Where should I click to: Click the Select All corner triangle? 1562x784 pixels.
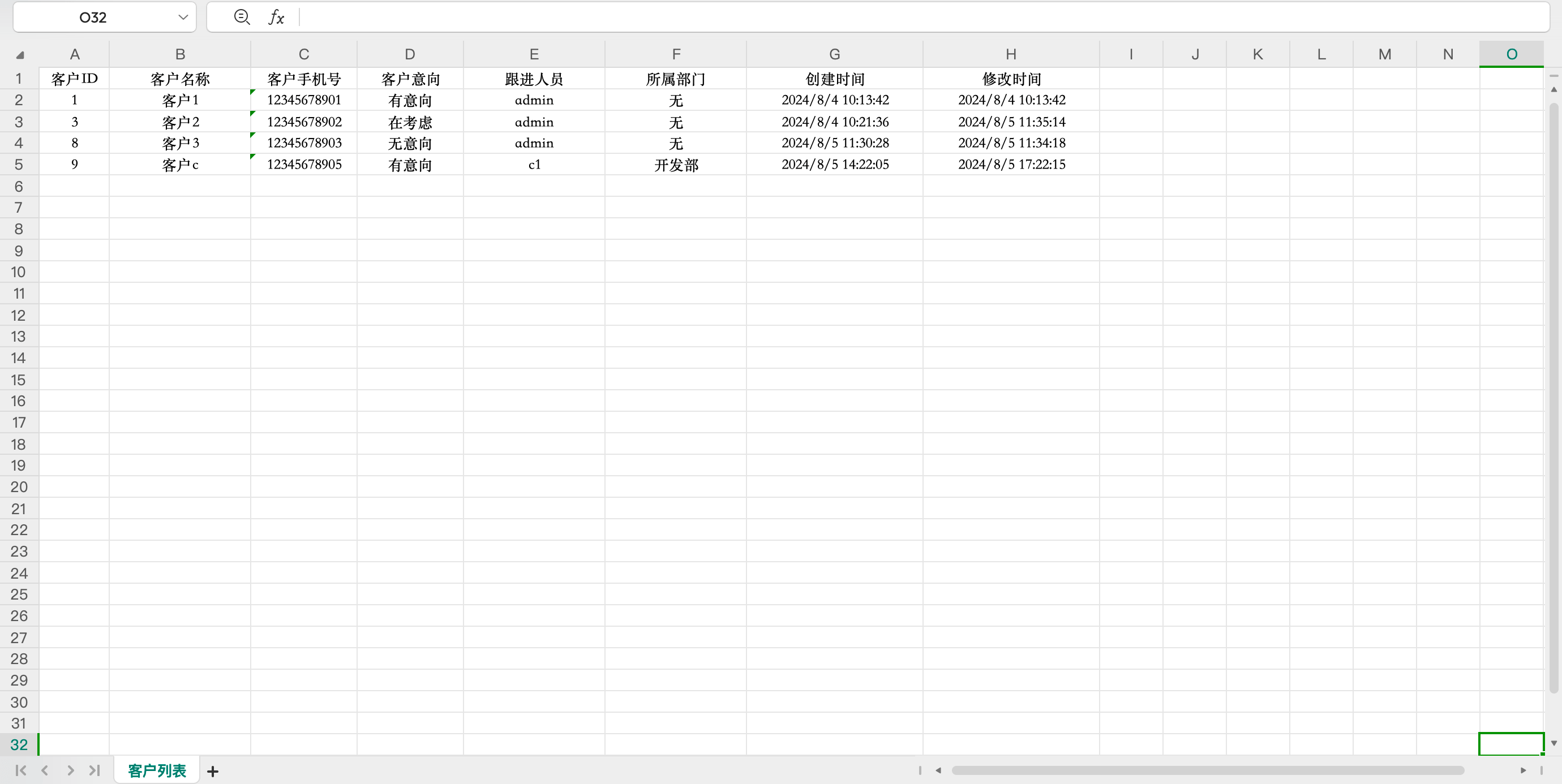click(19, 54)
